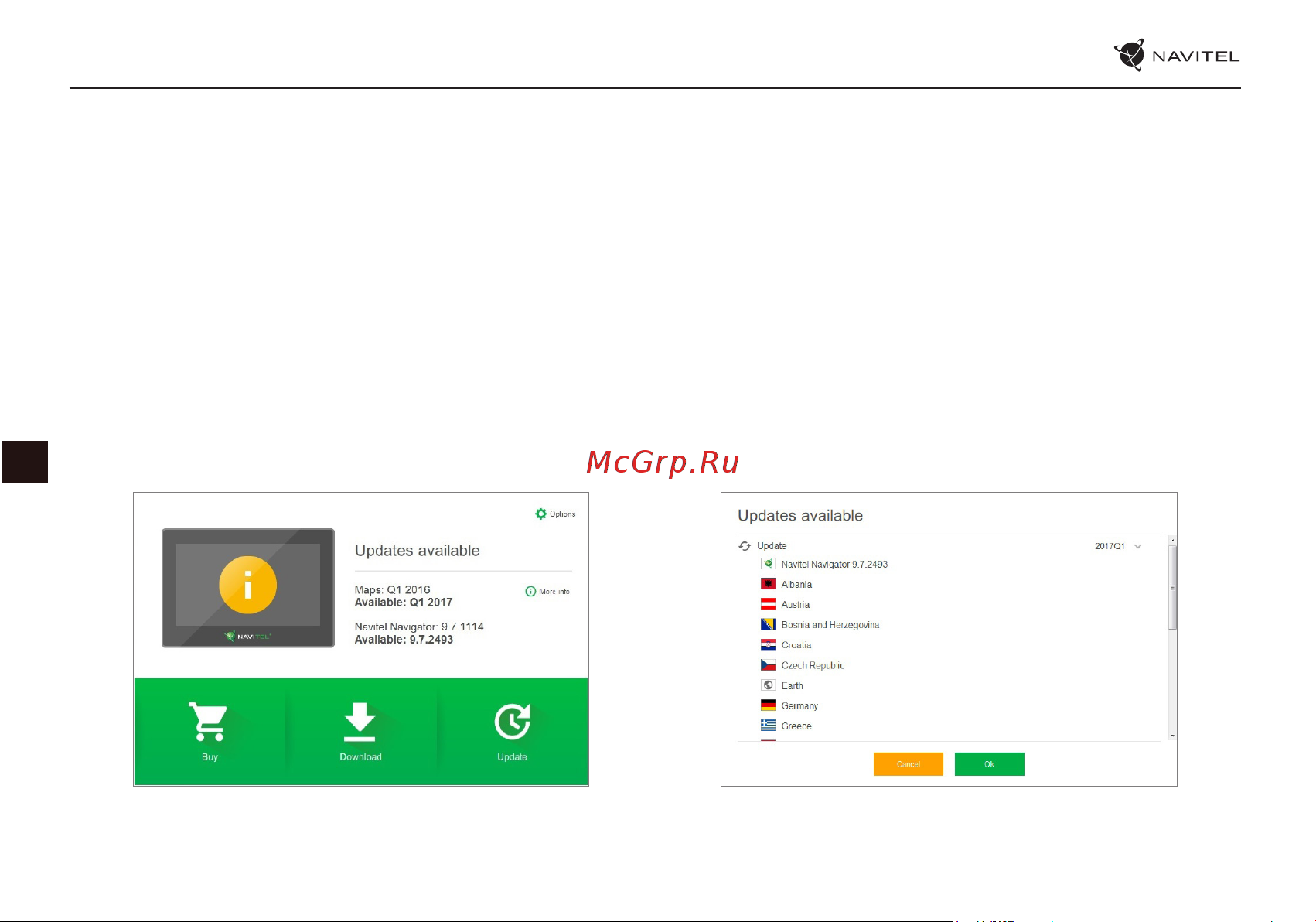The width and height of the screenshot is (1316, 922).
Task: Click the yellow info icon on device
Action: (247, 585)
